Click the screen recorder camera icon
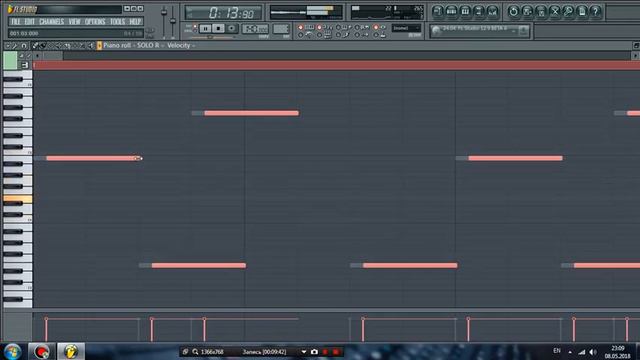 (x=314, y=352)
